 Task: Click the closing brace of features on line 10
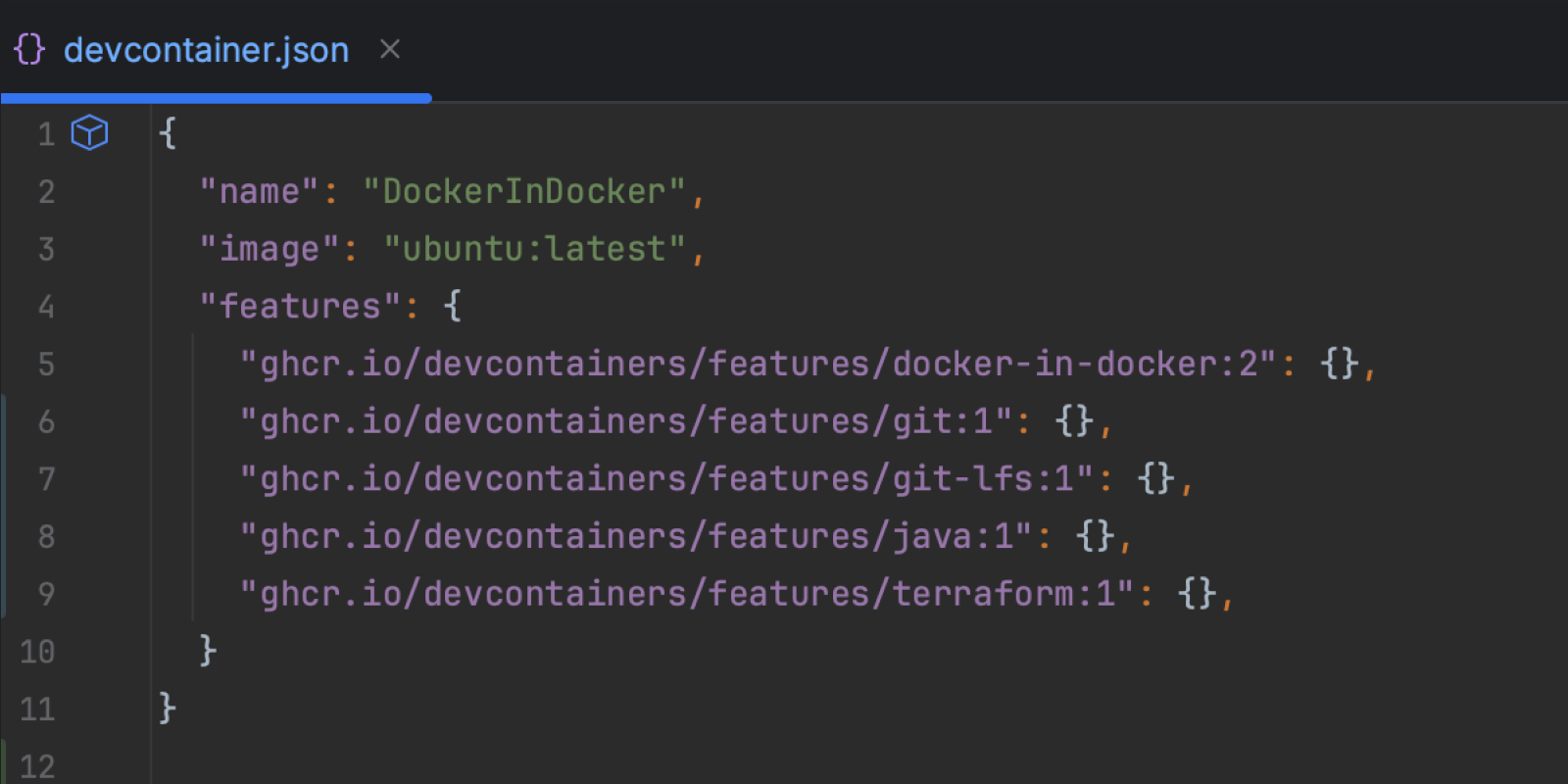tap(208, 650)
